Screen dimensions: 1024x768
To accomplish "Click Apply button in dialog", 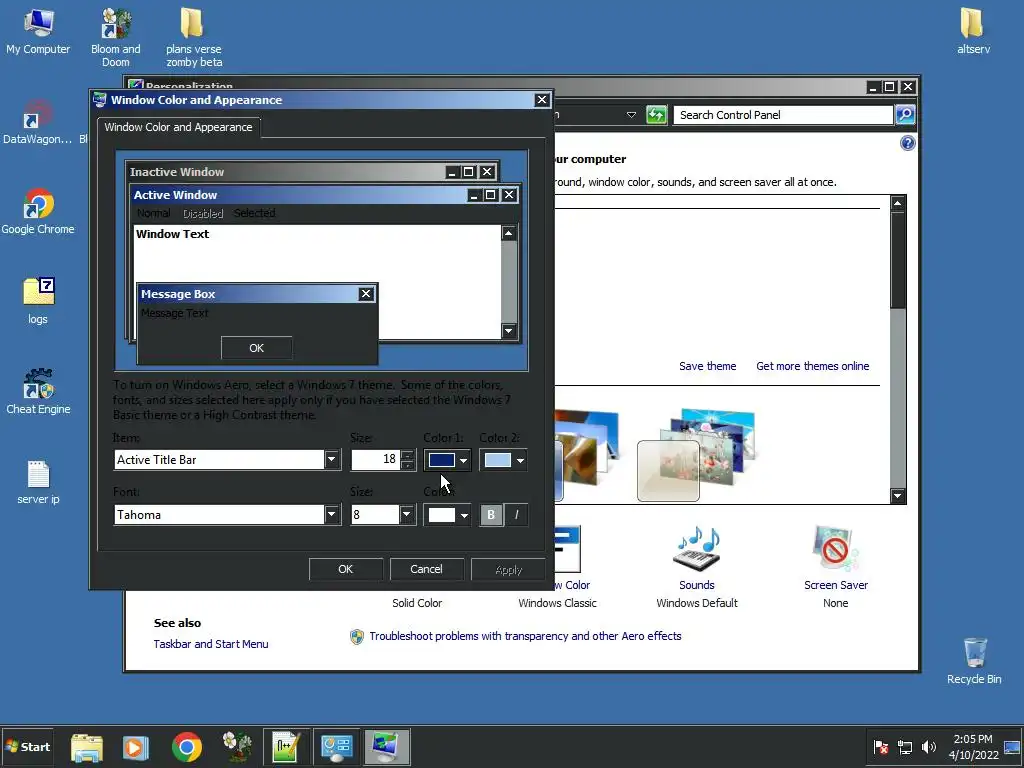I will coord(508,569).
